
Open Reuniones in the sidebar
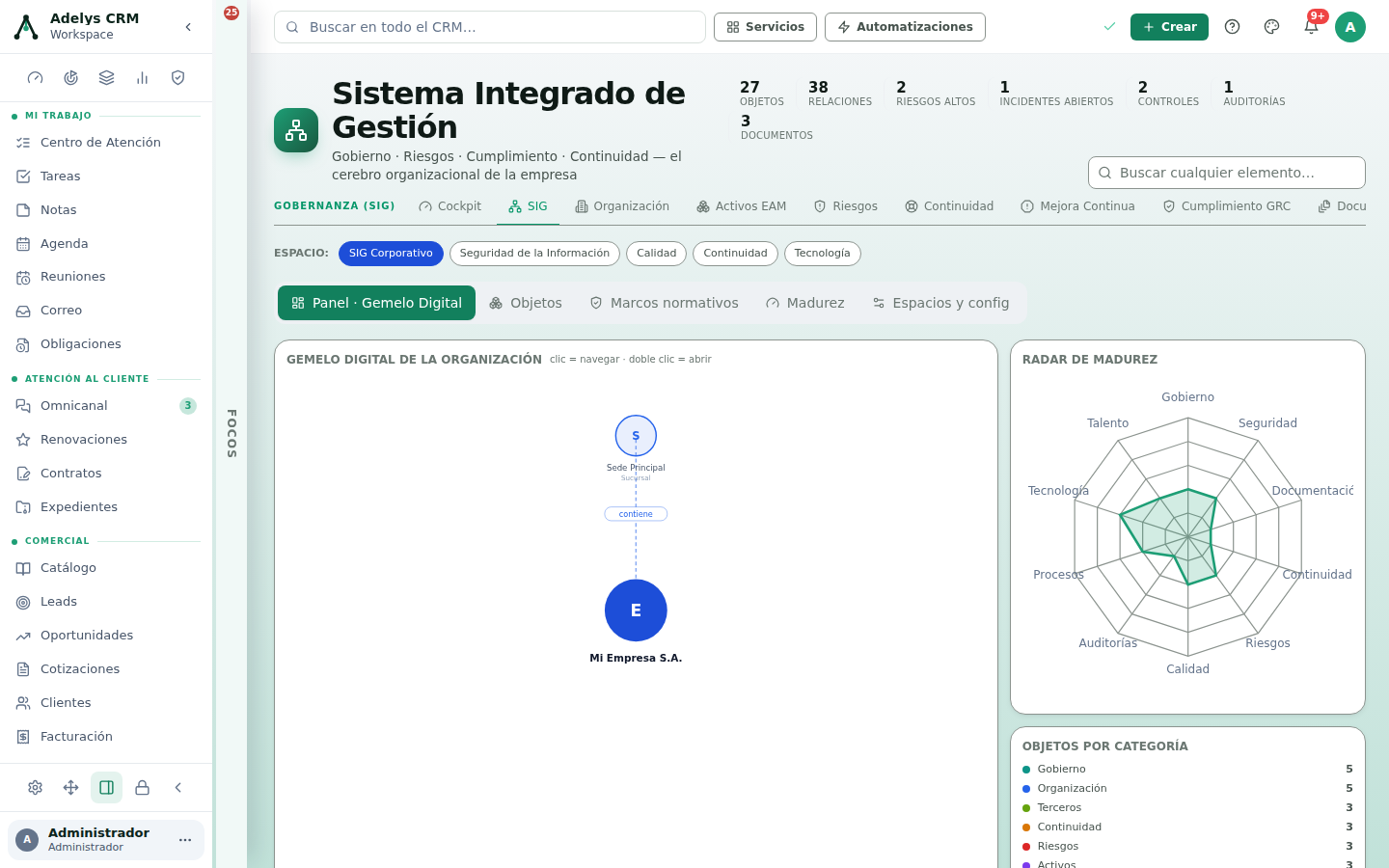106,277
